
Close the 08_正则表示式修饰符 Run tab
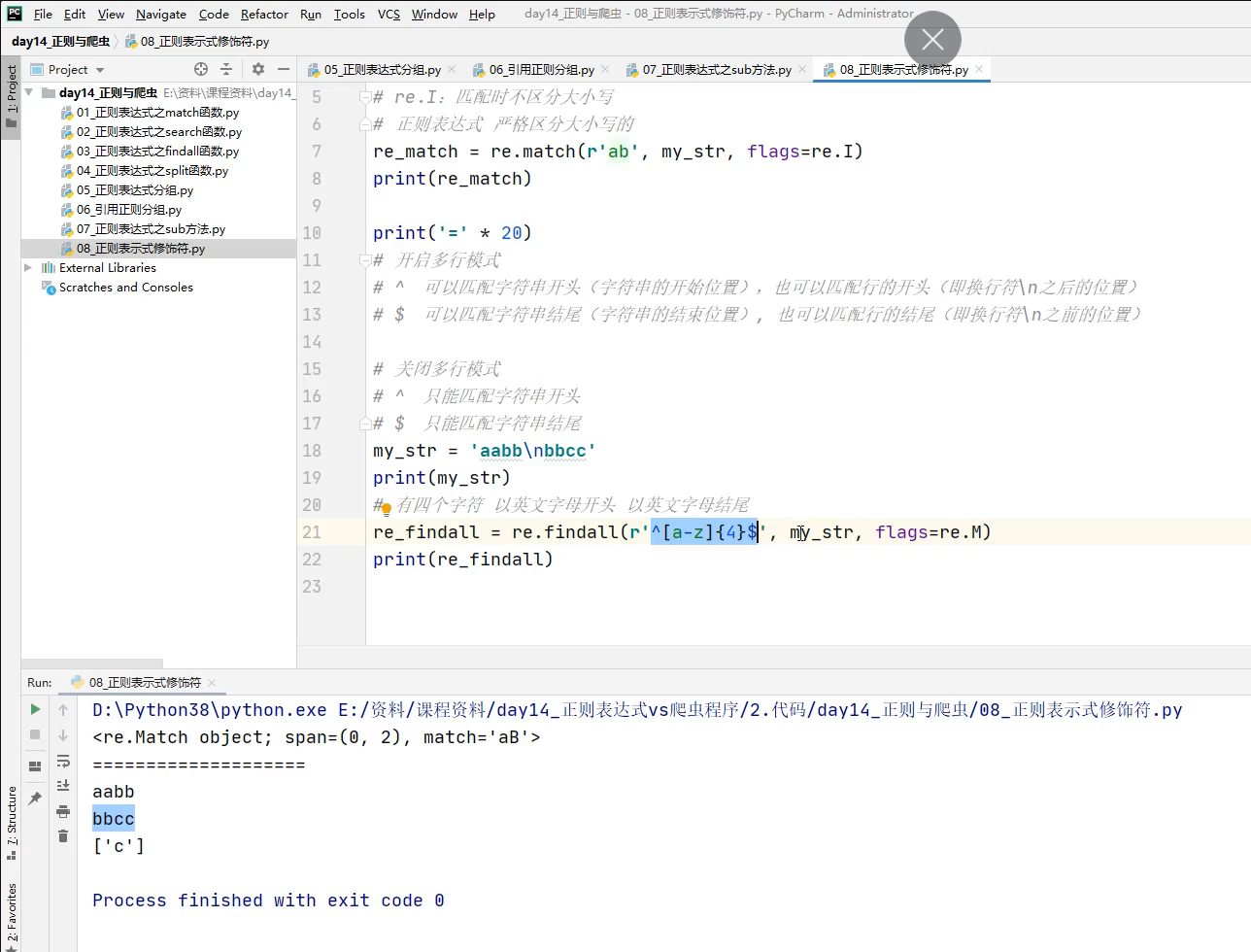[212, 682]
